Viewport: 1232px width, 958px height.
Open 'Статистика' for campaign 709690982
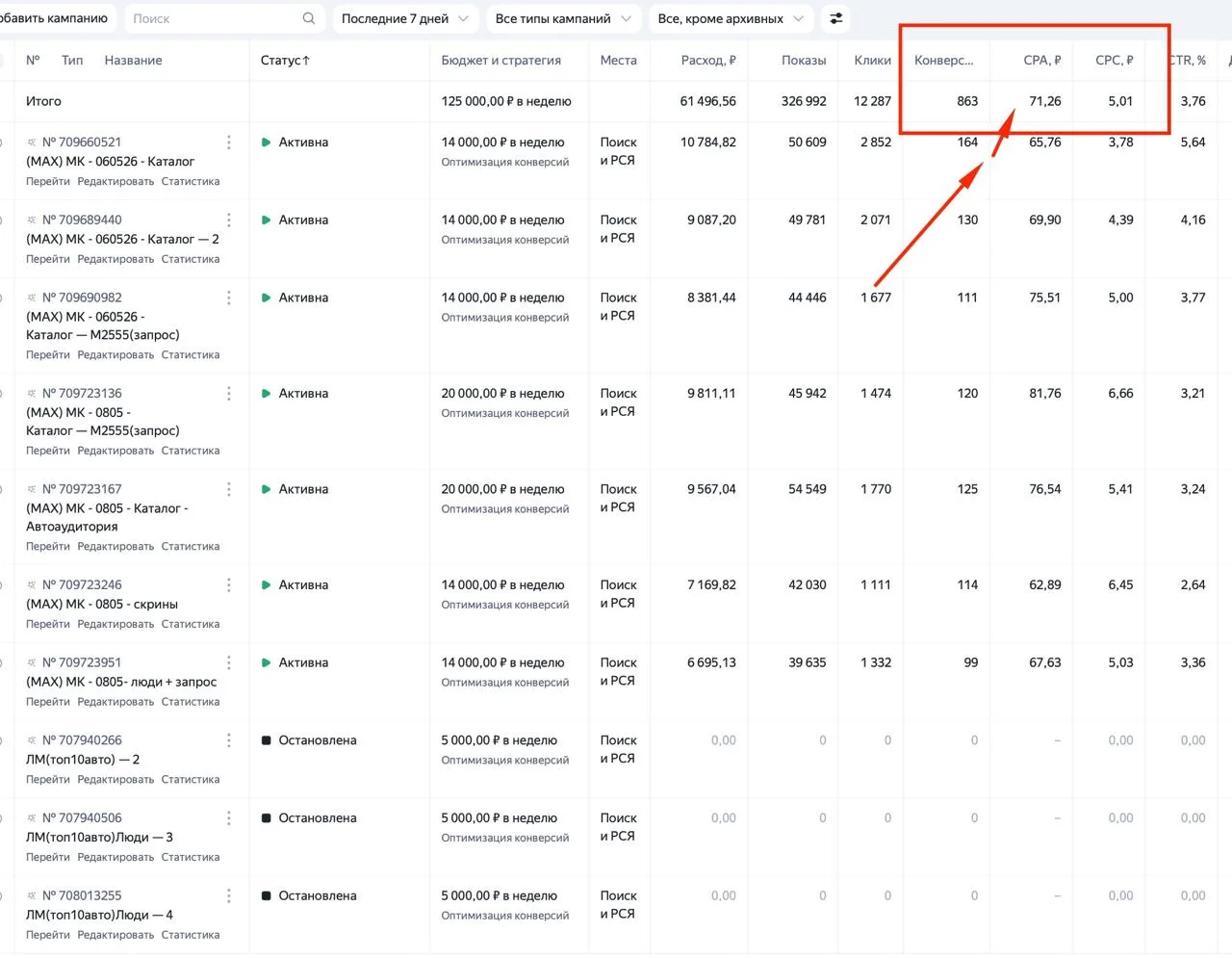click(x=191, y=355)
